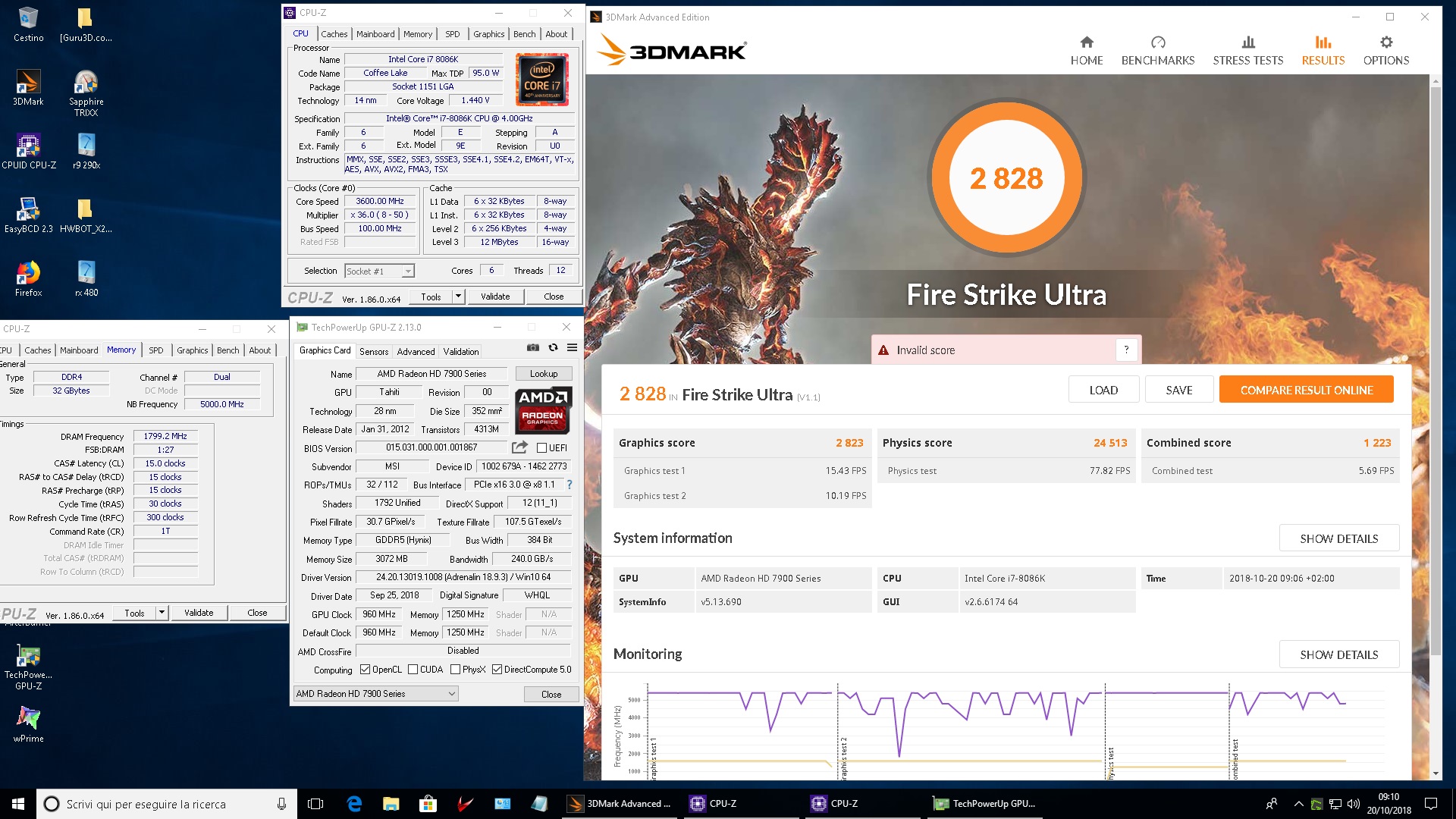Select rx 480 desktop file icon
The image size is (1456, 819).
(x=86, y=278)
